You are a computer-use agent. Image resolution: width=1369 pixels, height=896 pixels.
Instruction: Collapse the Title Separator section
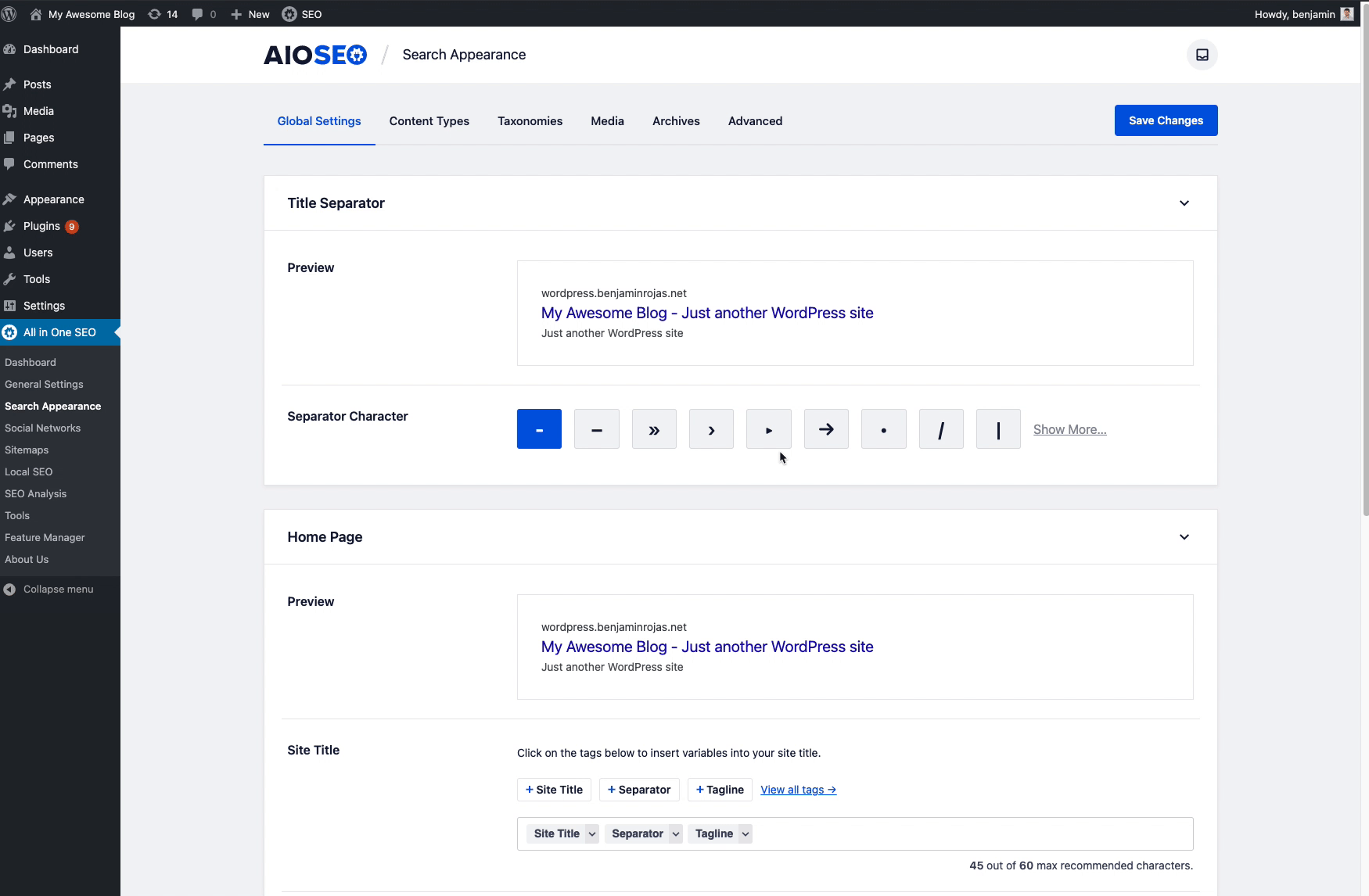(x=1184, y=203)
